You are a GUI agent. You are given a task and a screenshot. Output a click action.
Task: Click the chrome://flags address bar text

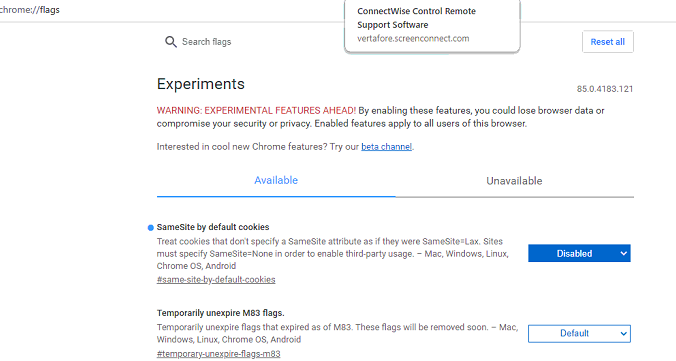(30, 10)
